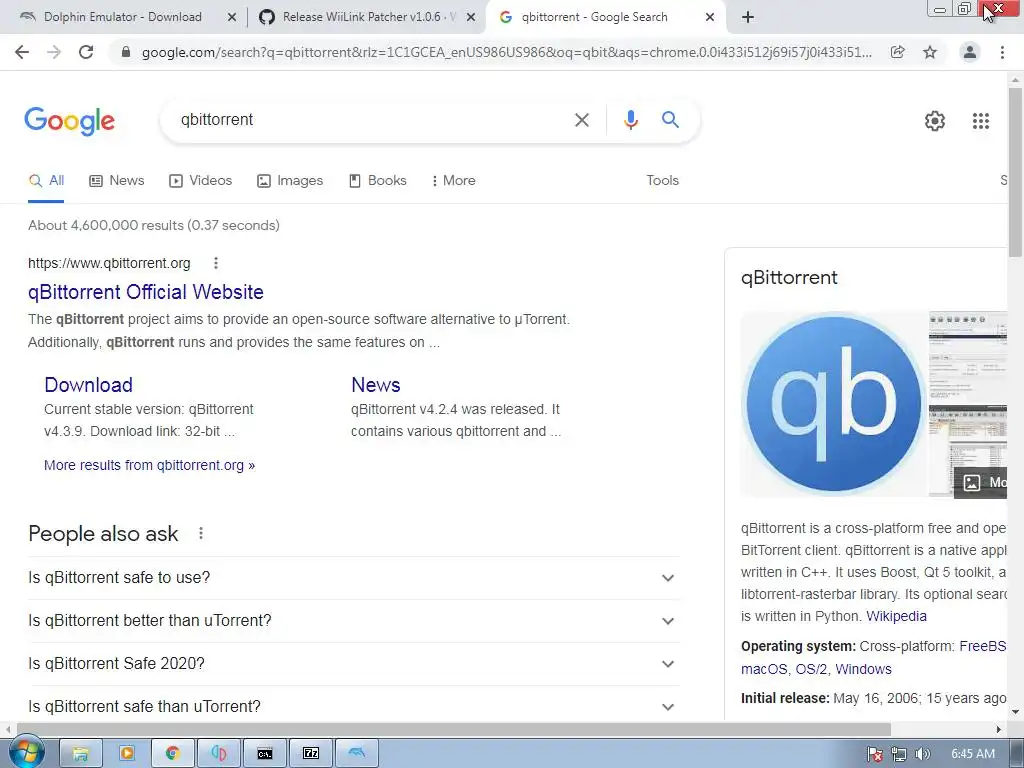
Task: Select the Videos results tab
Action: coord(200,181)
